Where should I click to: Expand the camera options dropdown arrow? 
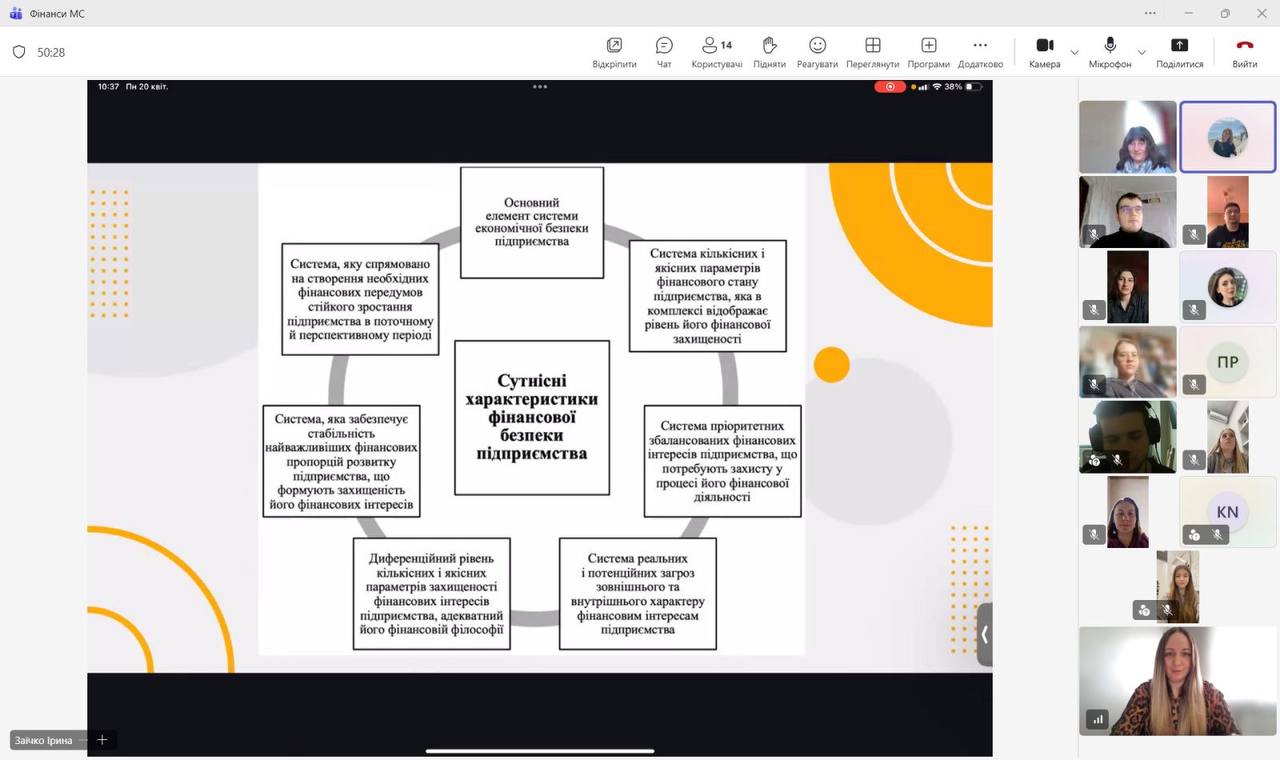1075,52
